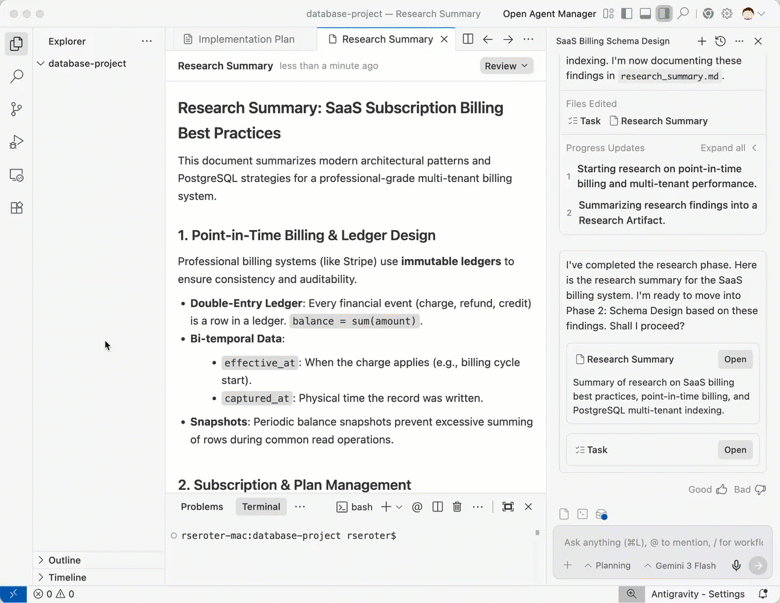Open chat history clock icon
Screen dimensions: 780x603
pos(720,41)
